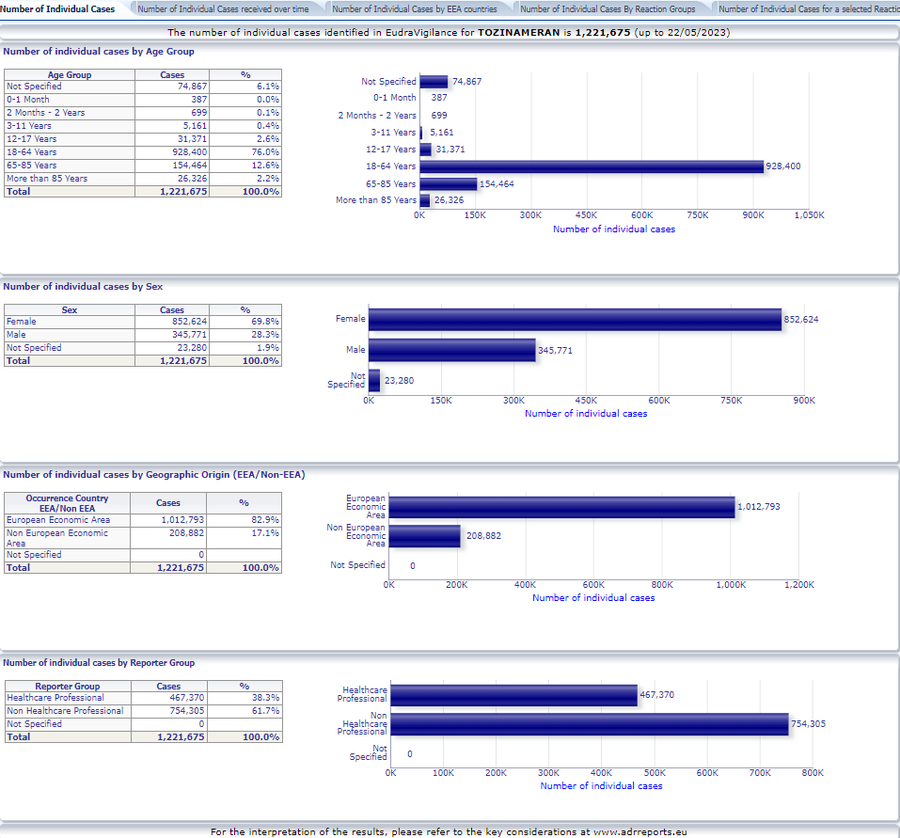Image resolution: width=900 pixels, height=838 pixels.
Task: Open Individual Cases by EEA countries tab
Action: [414, 9]
